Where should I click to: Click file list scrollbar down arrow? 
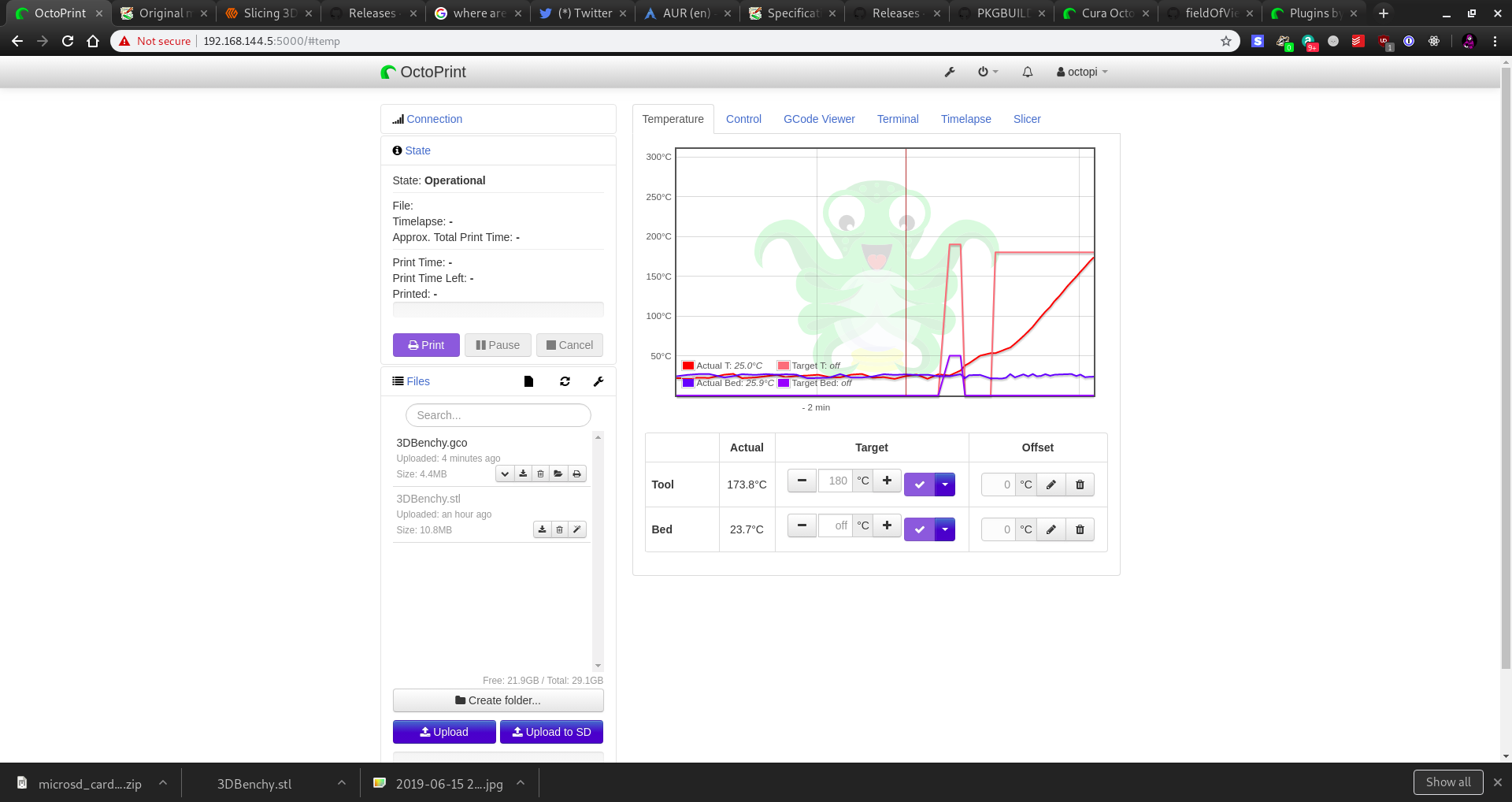(x=598, y=666)
